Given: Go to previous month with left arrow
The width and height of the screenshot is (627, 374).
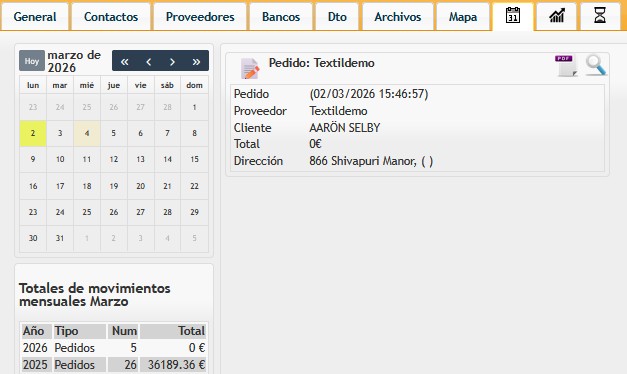Looking at the screenshot, I should pos(148,61).
